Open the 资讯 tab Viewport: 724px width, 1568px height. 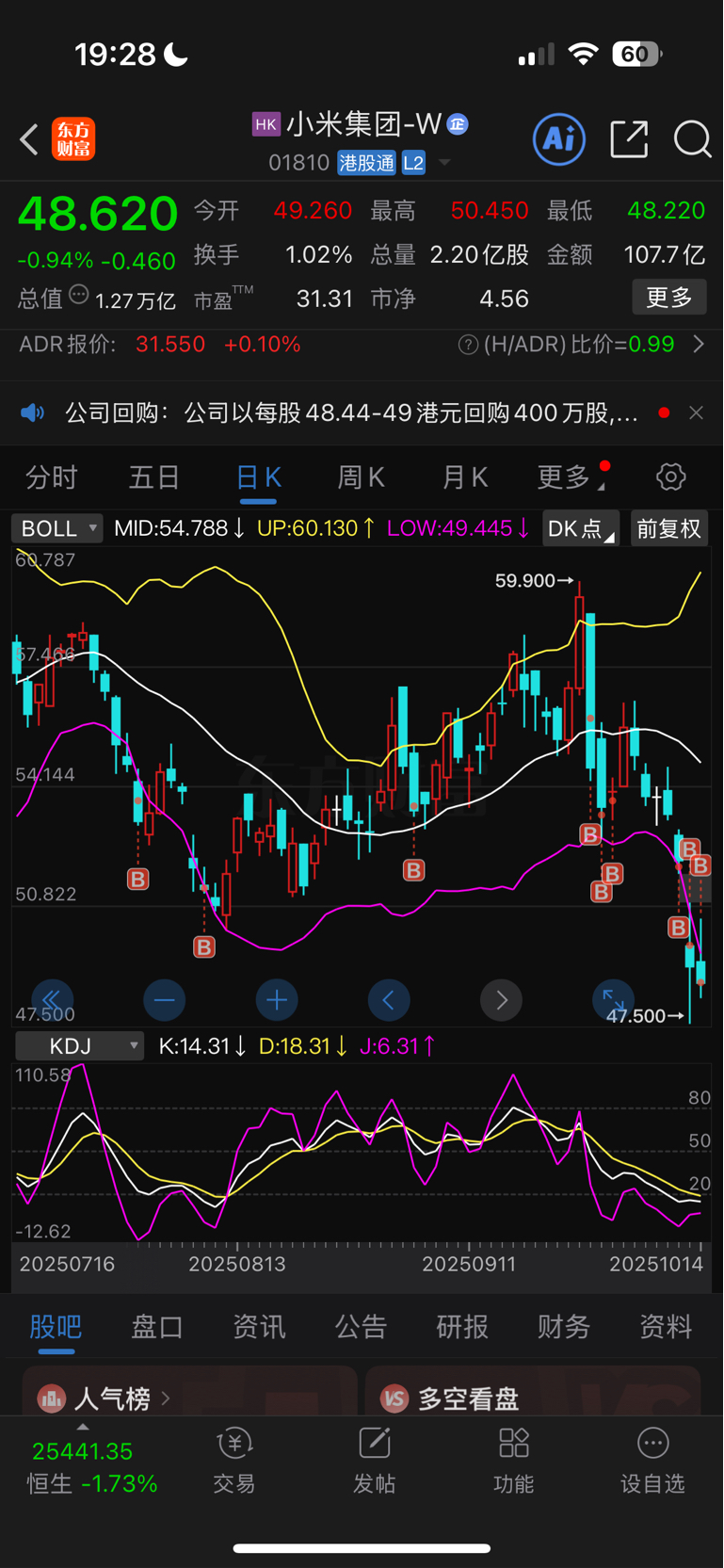(x=259, y=1327)
